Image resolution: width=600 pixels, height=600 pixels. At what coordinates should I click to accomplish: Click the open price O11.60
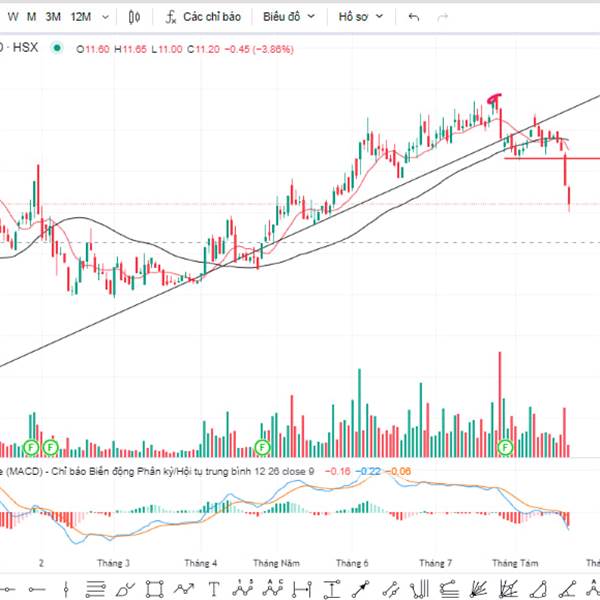tap(93, 49)
